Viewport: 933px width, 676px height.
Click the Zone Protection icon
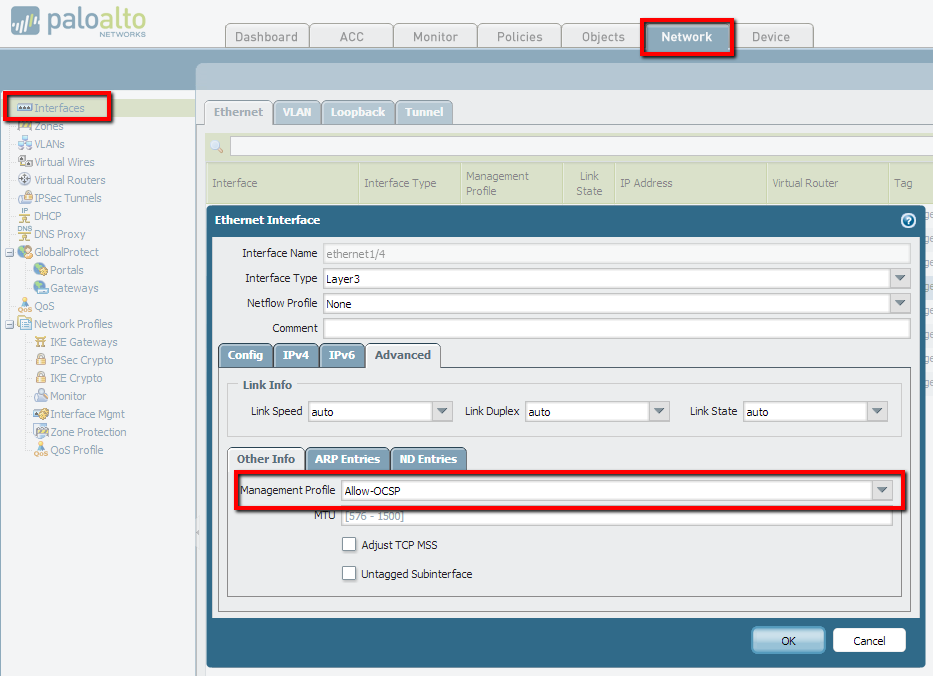coord(40,431)
